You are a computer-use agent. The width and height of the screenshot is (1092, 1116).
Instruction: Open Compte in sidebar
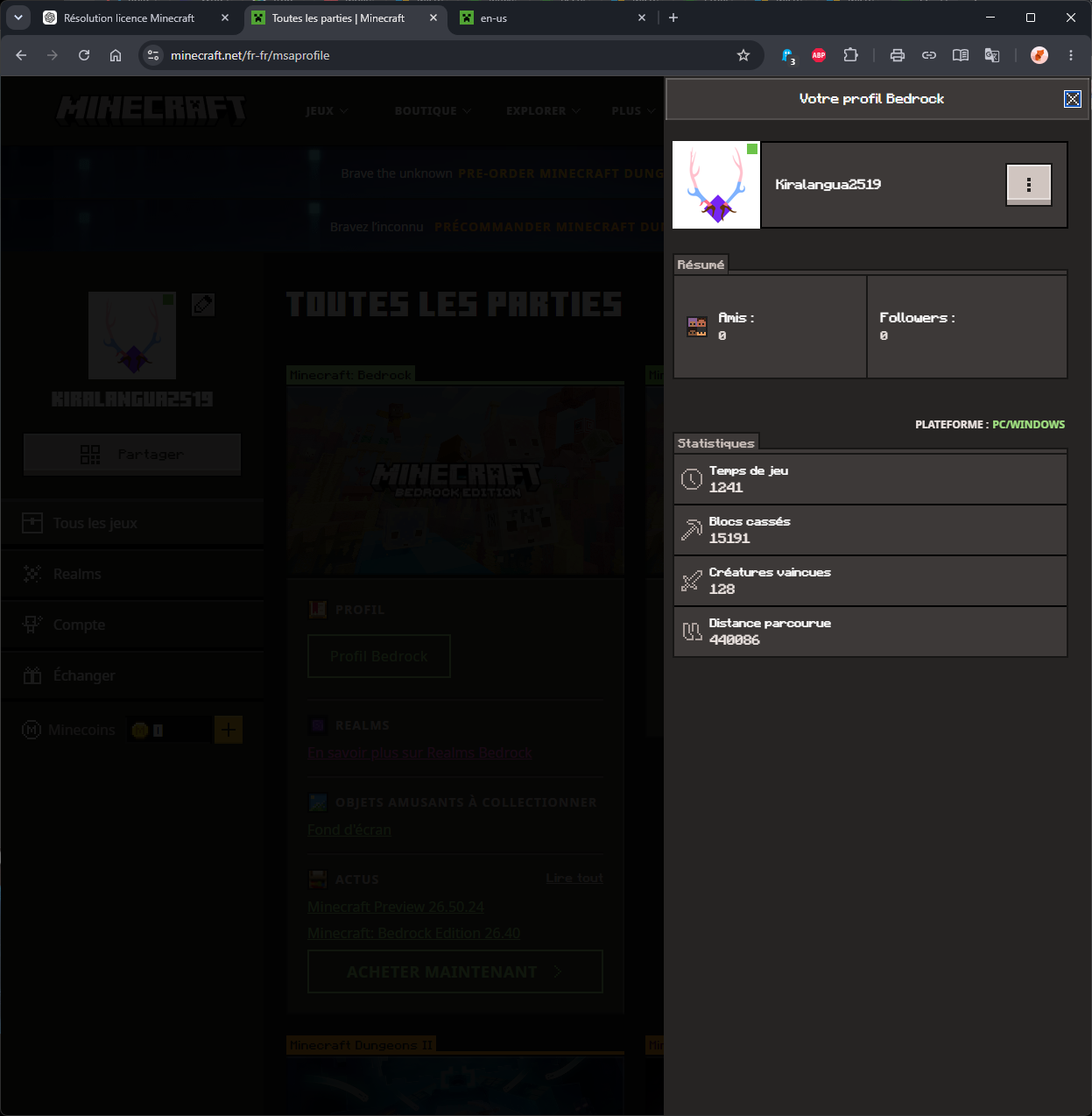[132, 625]
